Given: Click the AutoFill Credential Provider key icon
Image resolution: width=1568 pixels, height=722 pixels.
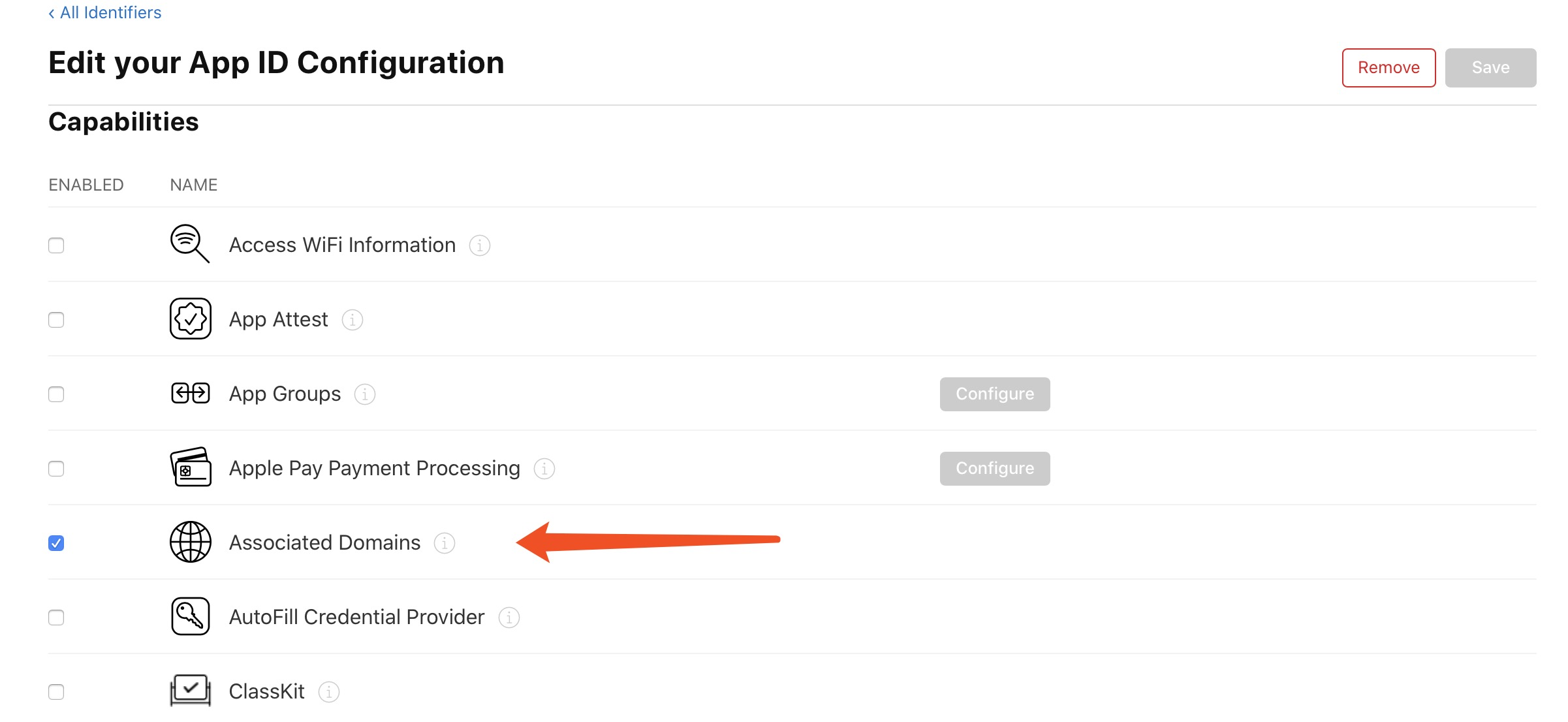Looking at the screenshot, I should (190, 616).
